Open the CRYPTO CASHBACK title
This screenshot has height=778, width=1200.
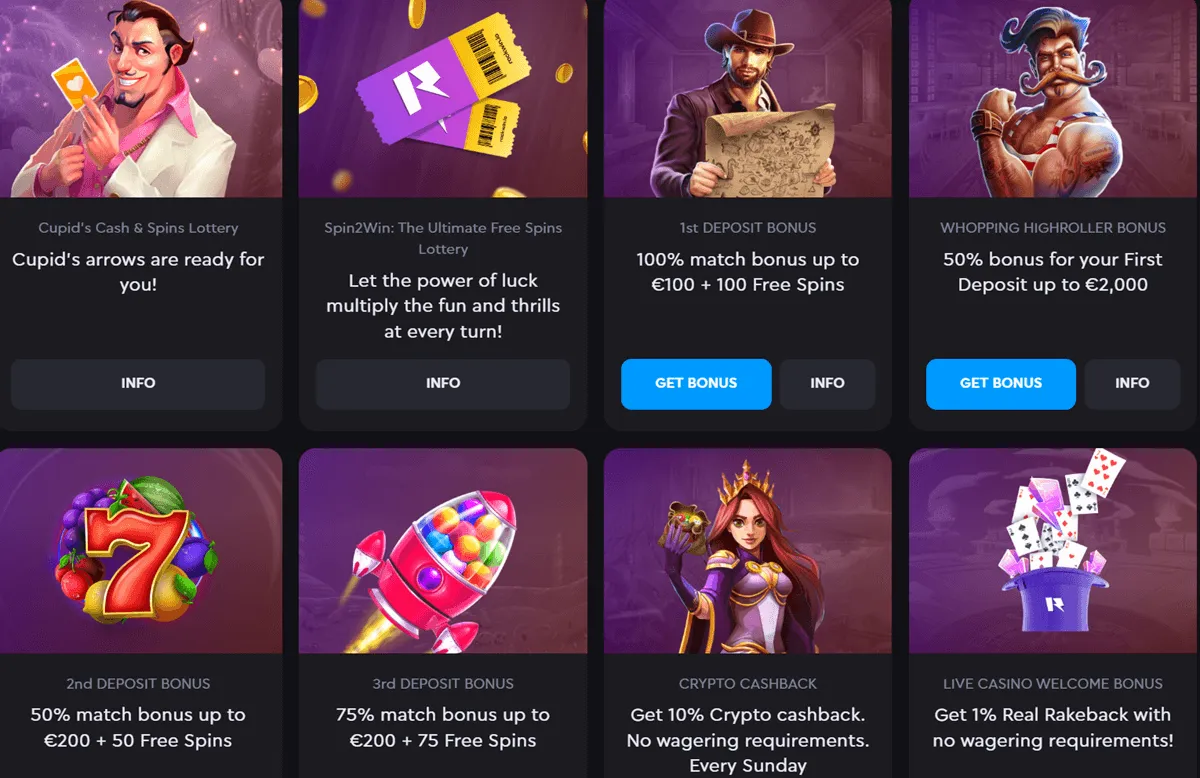(x=748, y=684)
